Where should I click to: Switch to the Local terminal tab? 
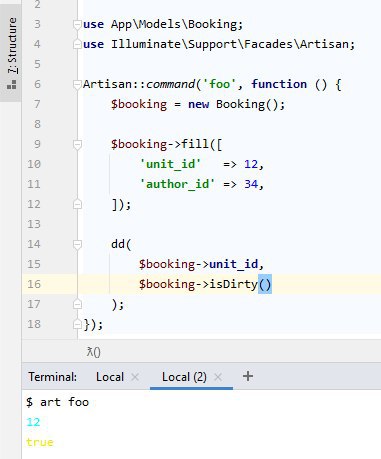coord(110,377)
